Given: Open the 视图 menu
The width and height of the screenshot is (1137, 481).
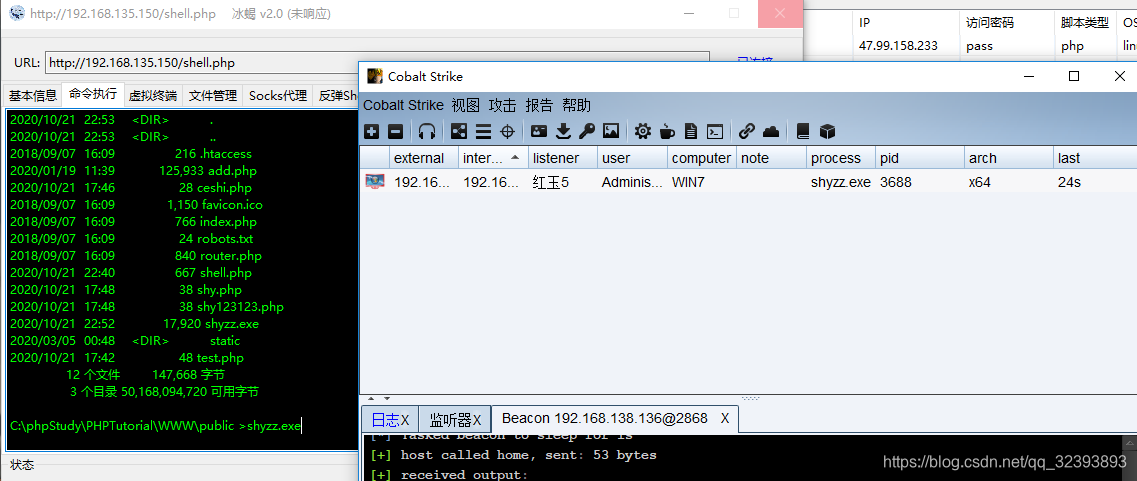Looking at the screenshot, I should [x=466, y=105].
